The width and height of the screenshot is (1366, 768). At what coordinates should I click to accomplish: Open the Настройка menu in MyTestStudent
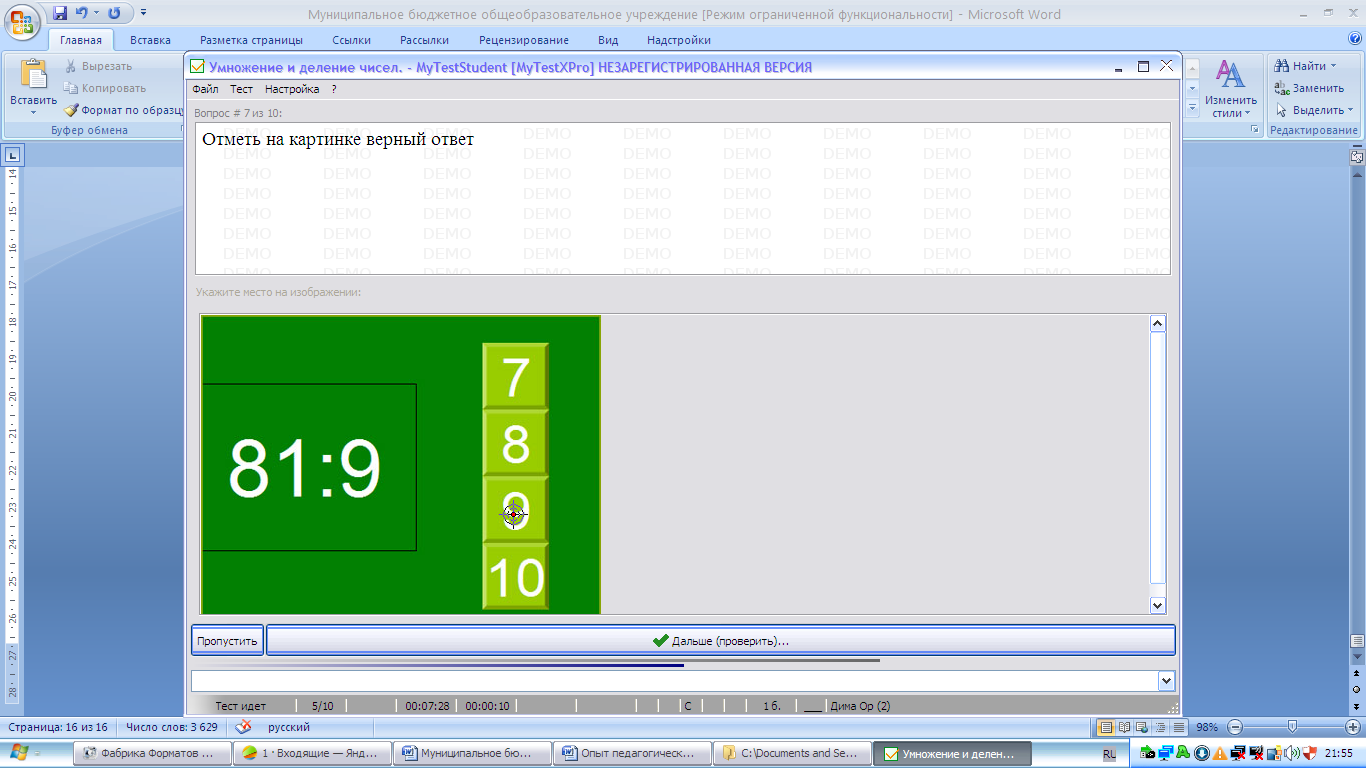click(x=292, y=89)
